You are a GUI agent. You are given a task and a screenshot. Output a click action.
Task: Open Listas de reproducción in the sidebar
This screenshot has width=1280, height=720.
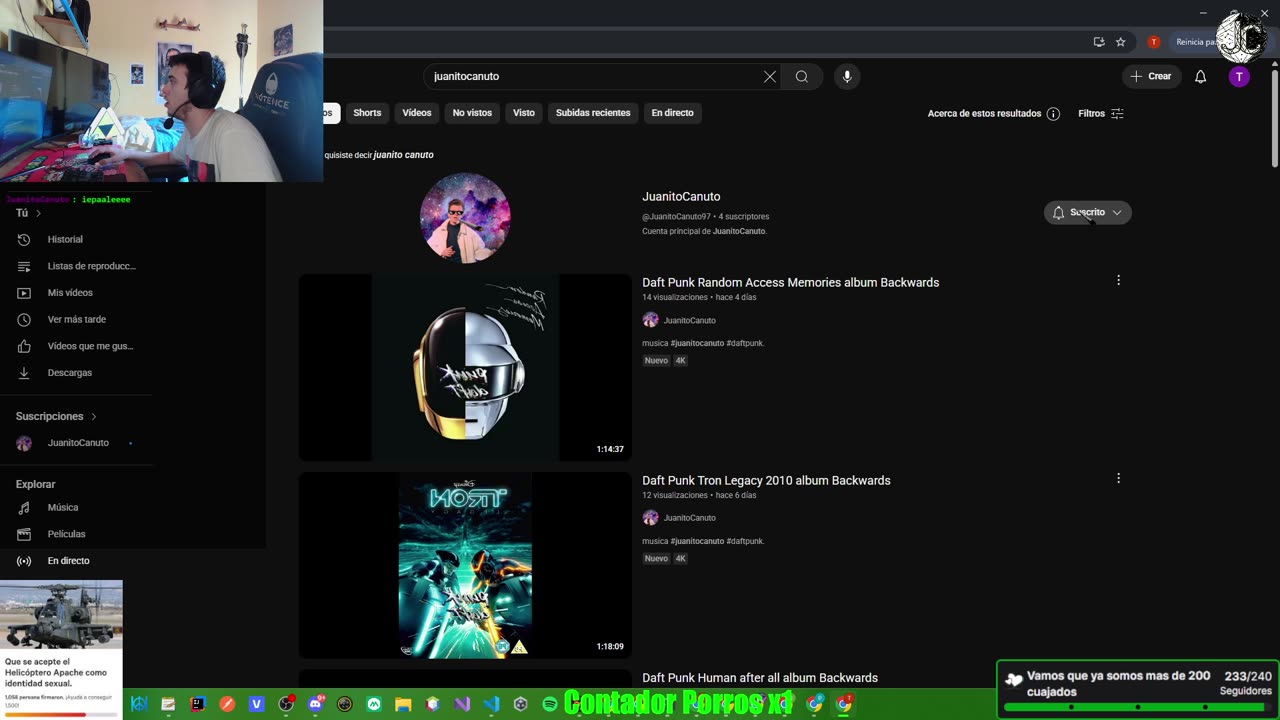coord(76,266)
